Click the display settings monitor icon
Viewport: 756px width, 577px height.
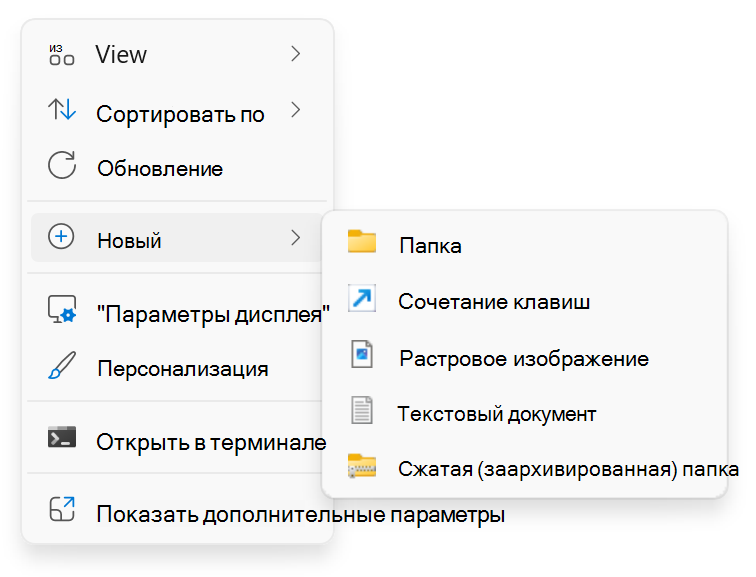62,309
